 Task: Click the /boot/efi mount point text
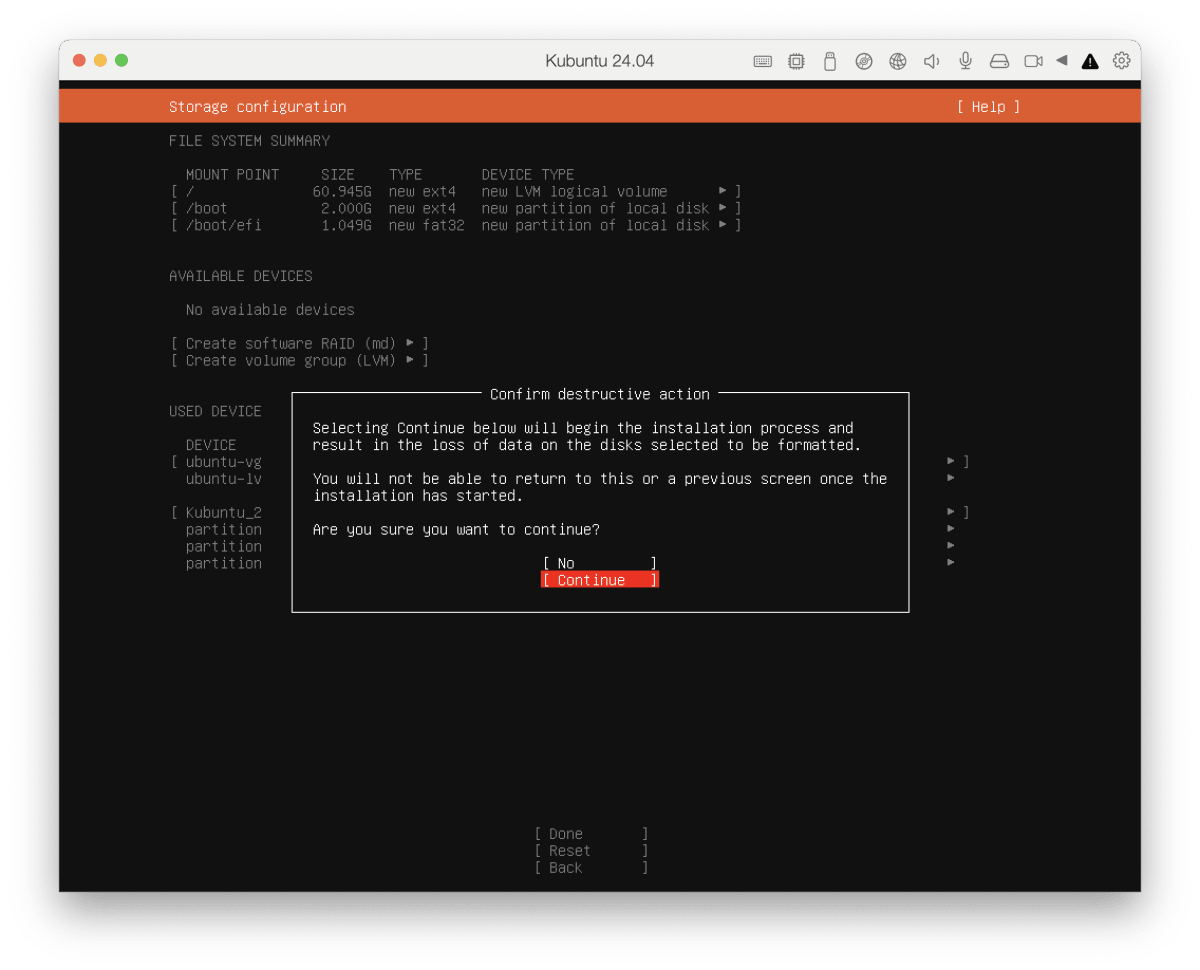click(223, 225)
